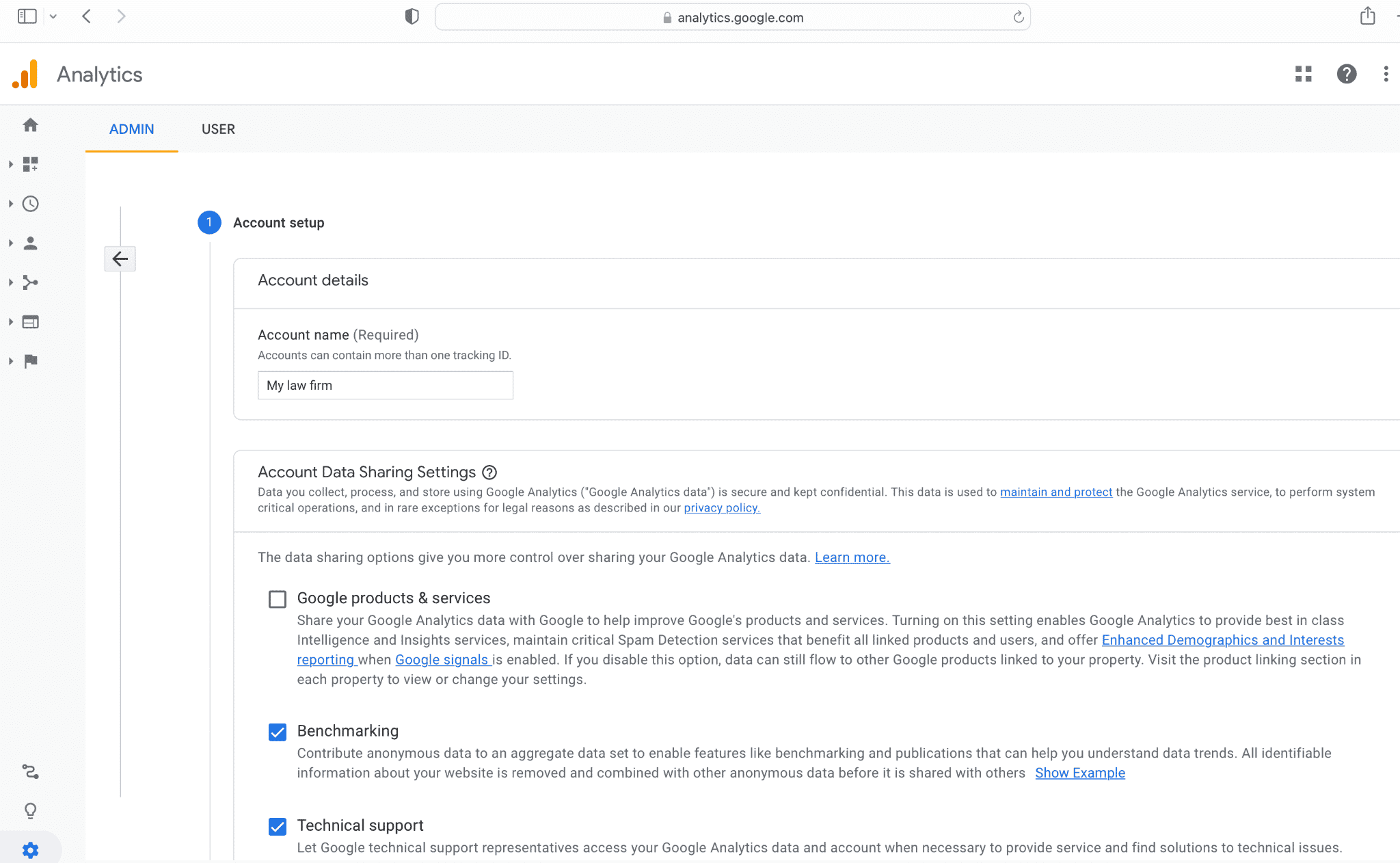
Task: Open the Behavior window icon
Action: coord(30,321)
